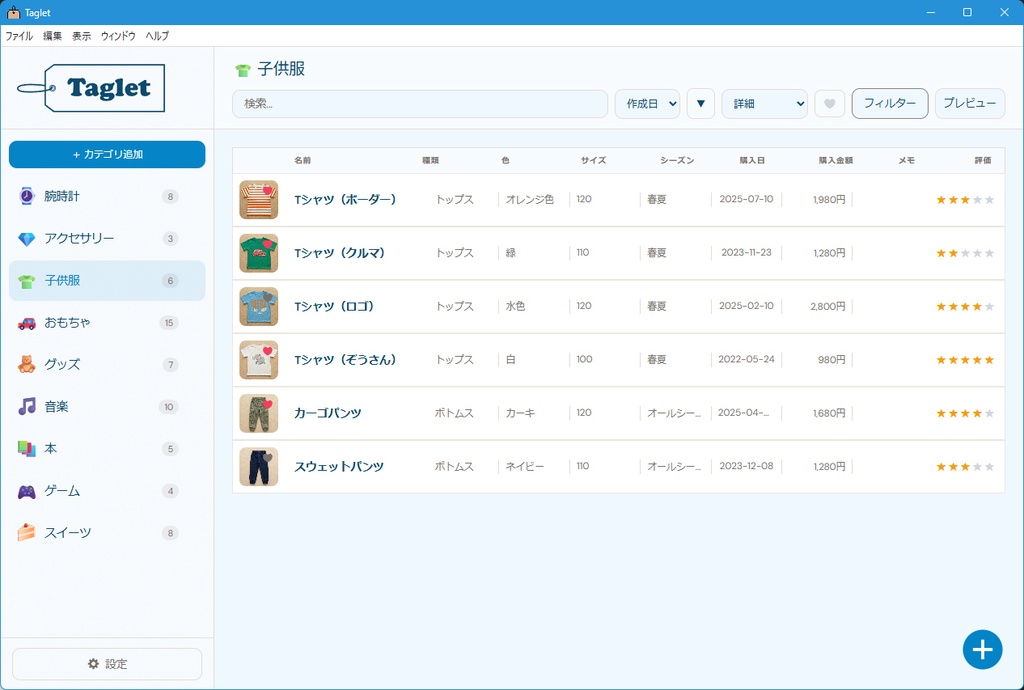
Task: Open 設定 at the sidebar bottom
Action: pos(107,664)
